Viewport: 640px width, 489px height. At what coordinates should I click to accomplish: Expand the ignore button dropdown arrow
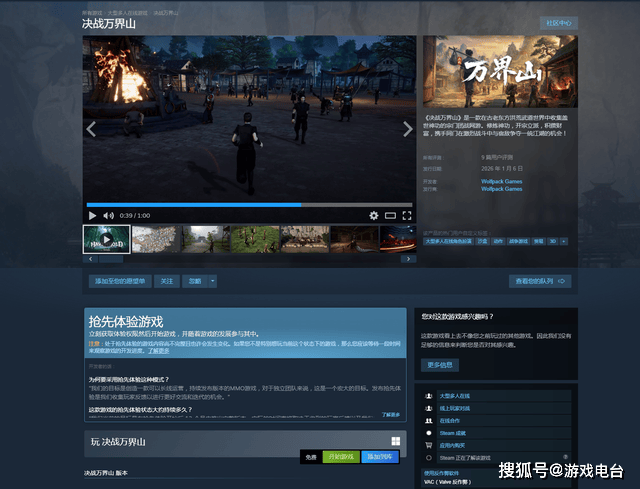[212, 281]
